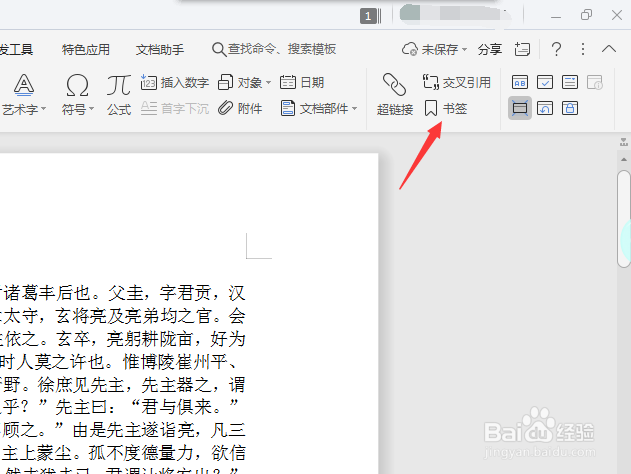Toggle the form field shading button

click(520, 108)
